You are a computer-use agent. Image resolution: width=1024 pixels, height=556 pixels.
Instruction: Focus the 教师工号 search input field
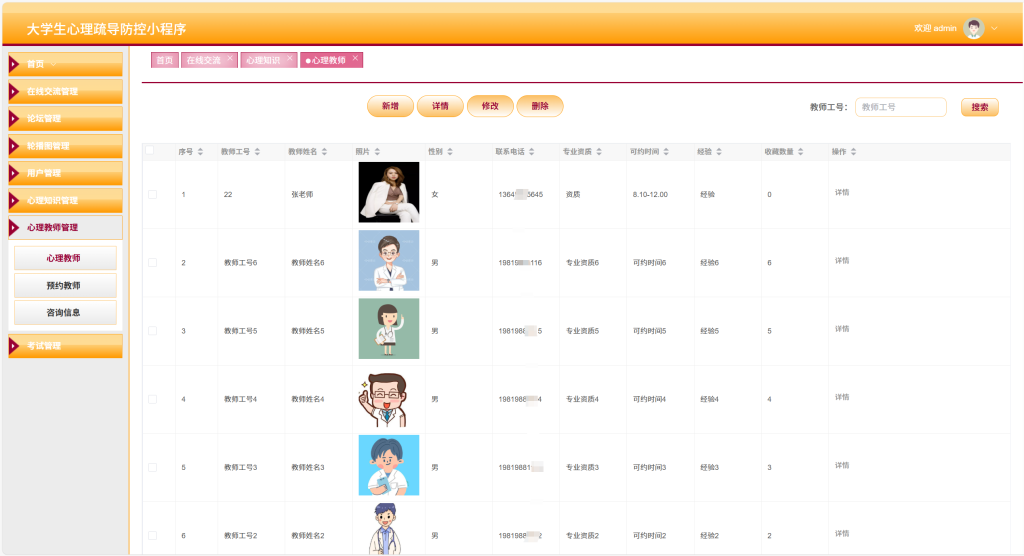pos(901,107)
